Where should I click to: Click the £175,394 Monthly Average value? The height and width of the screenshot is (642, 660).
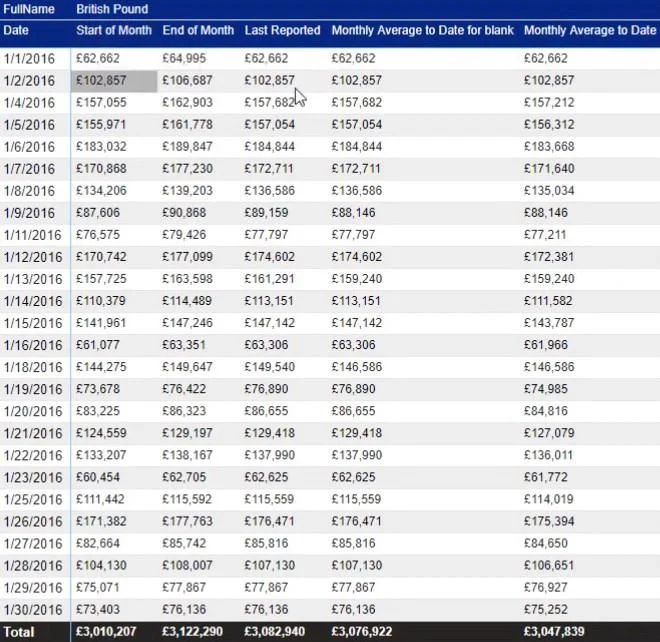point(549,521)
